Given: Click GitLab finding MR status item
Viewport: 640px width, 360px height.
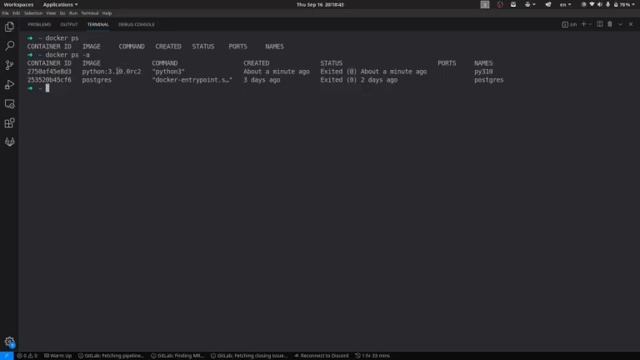Looking at the screenshot, I should (x=177, y=356).
